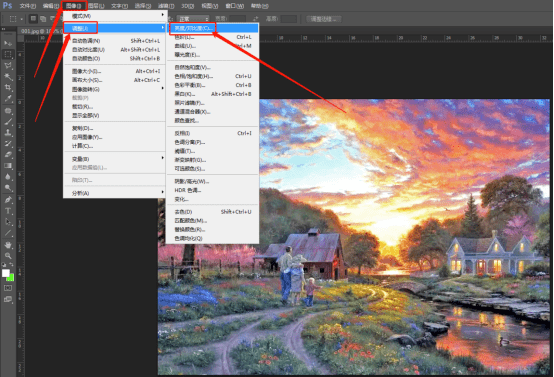Open the 滤镜(T) menu
This screenshot has height=377, width=554.
tap(166, 6)
